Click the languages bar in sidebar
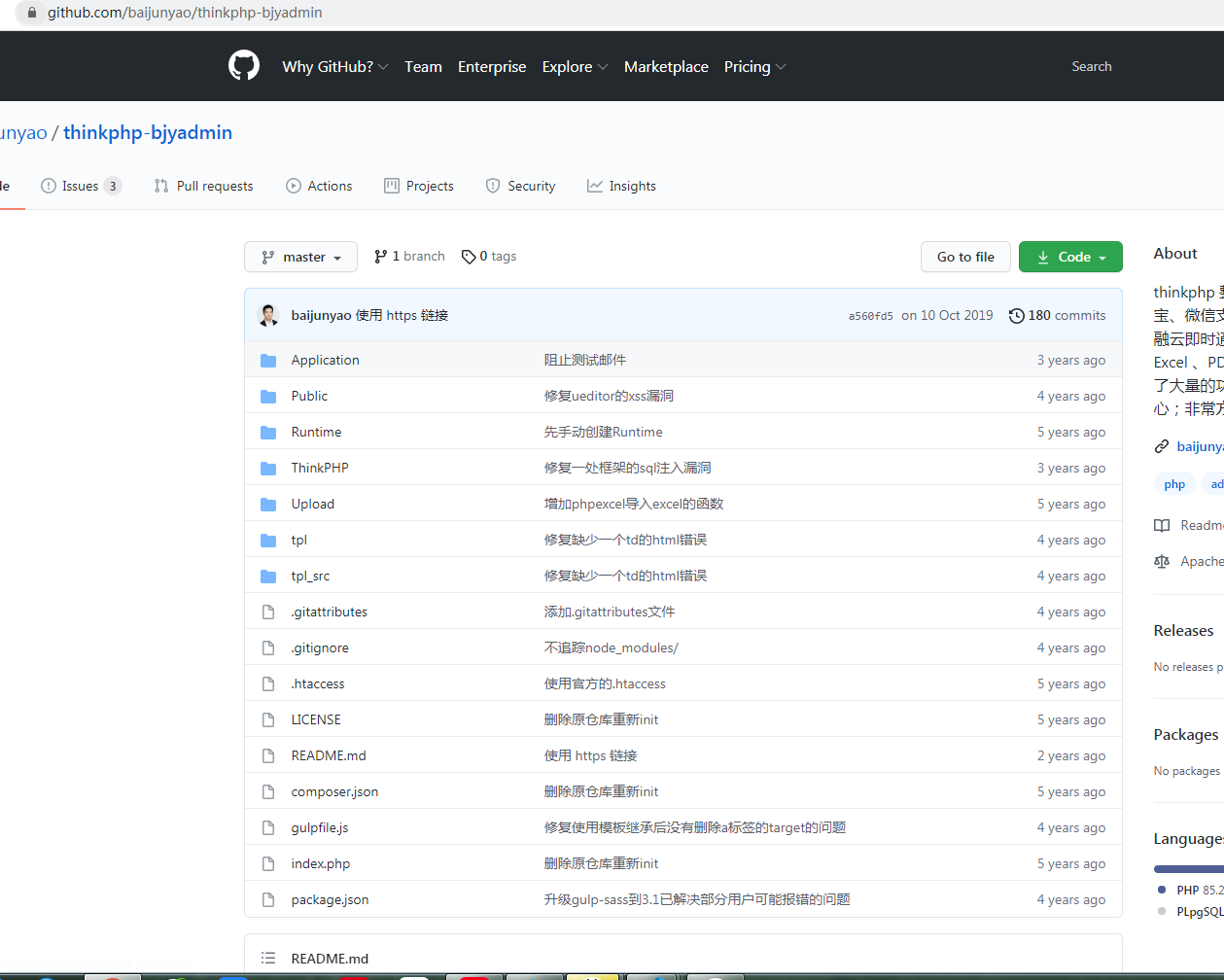1224x980 pixels. [1188, 868]
